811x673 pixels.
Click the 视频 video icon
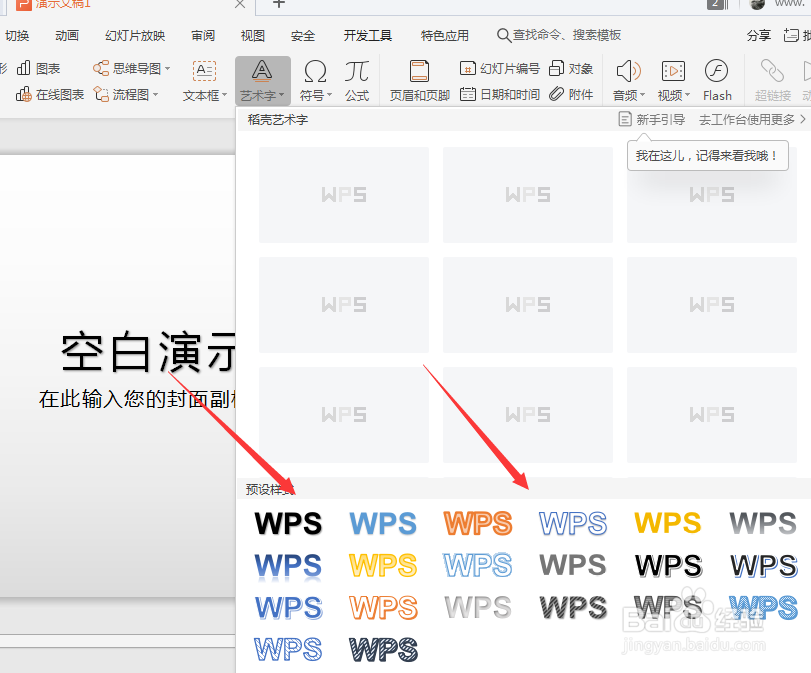point(673,71)
